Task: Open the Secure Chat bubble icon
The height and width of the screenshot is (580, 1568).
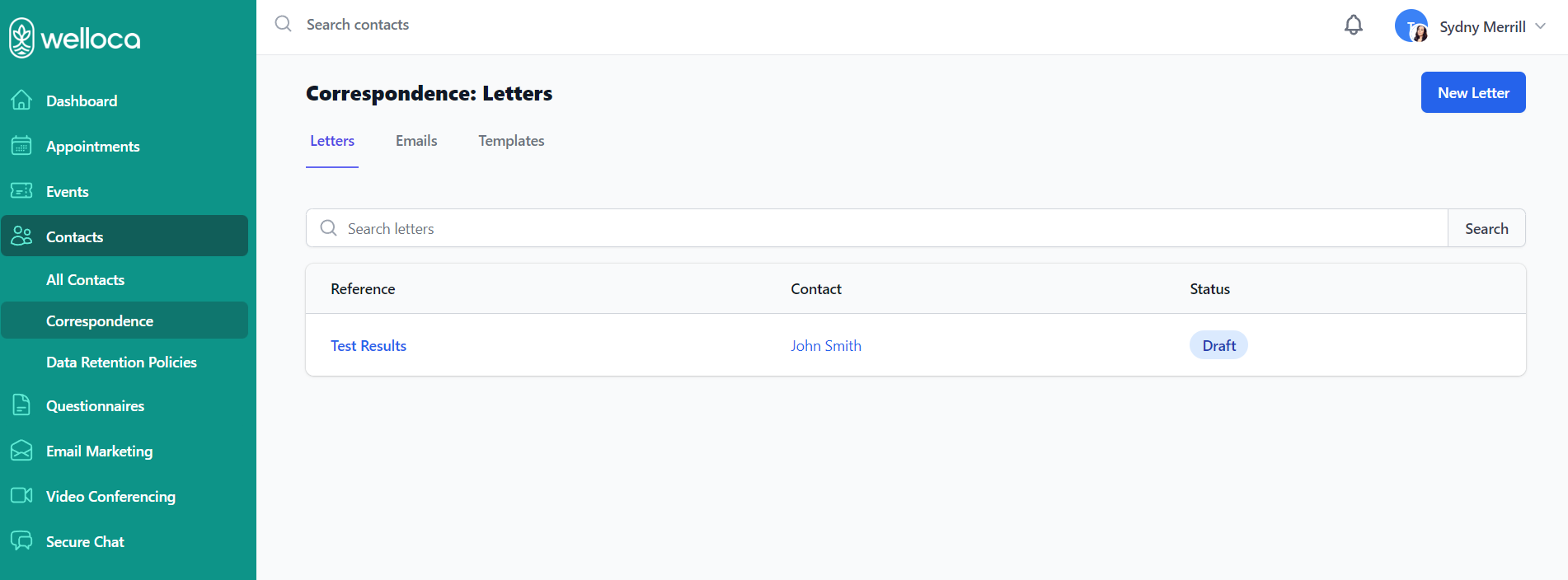Action: click(21, 541)
